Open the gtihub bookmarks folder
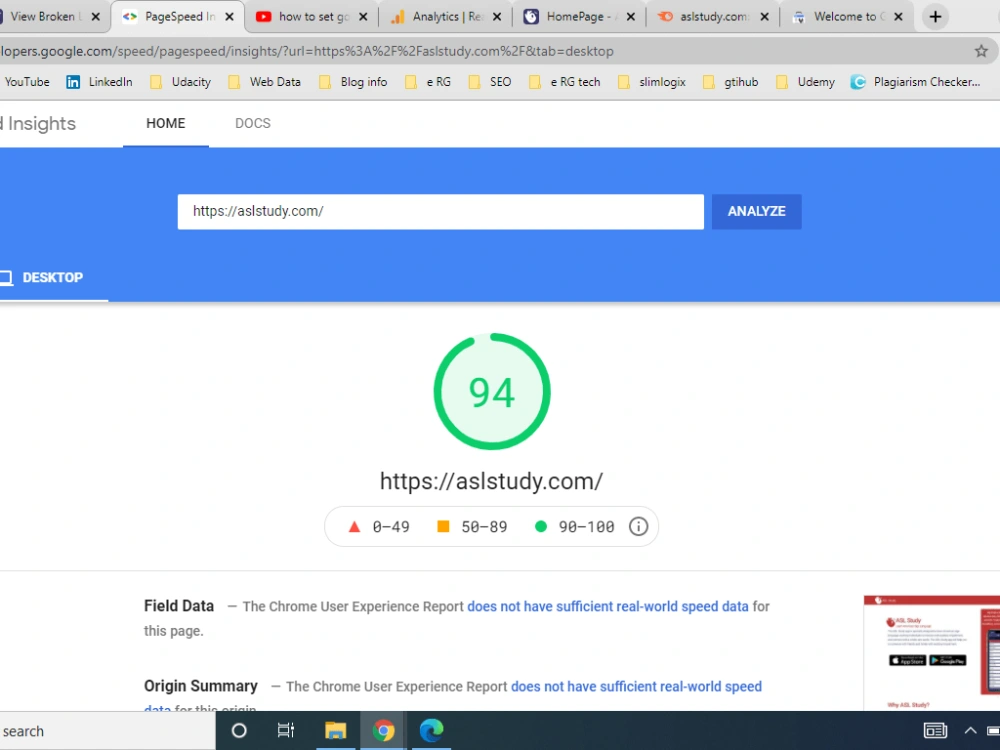Screen dimensions: 1000x750 pos(730,82)
